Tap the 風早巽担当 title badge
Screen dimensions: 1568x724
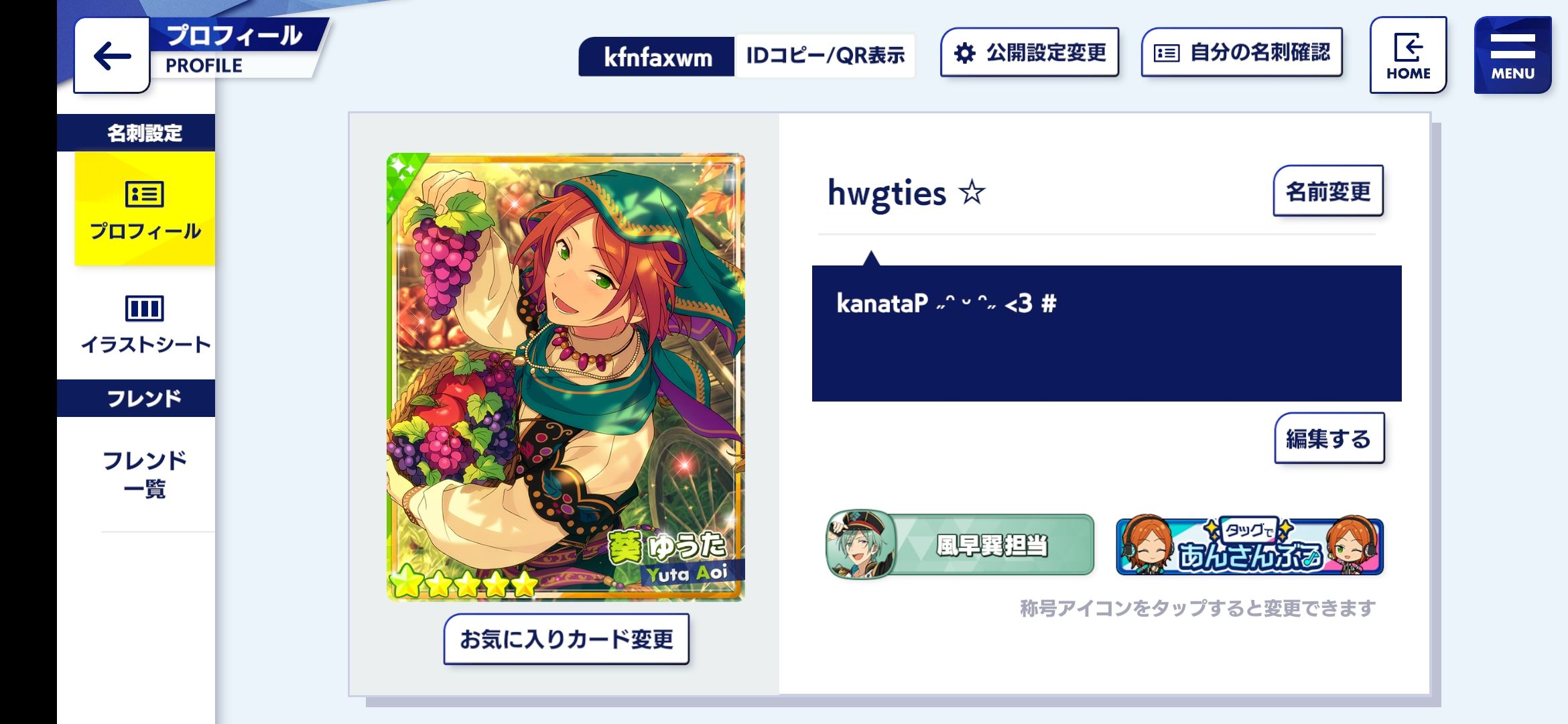point(960,544)
